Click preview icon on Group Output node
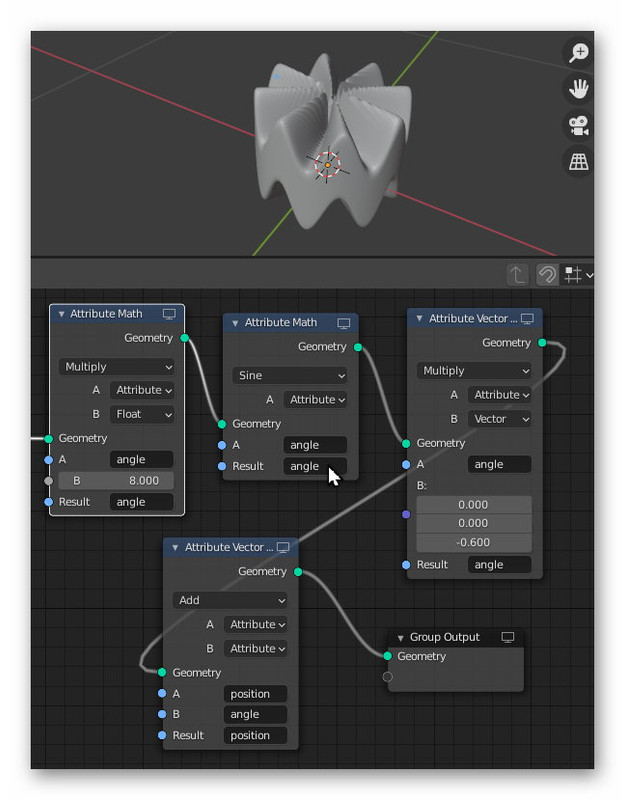 508,637
